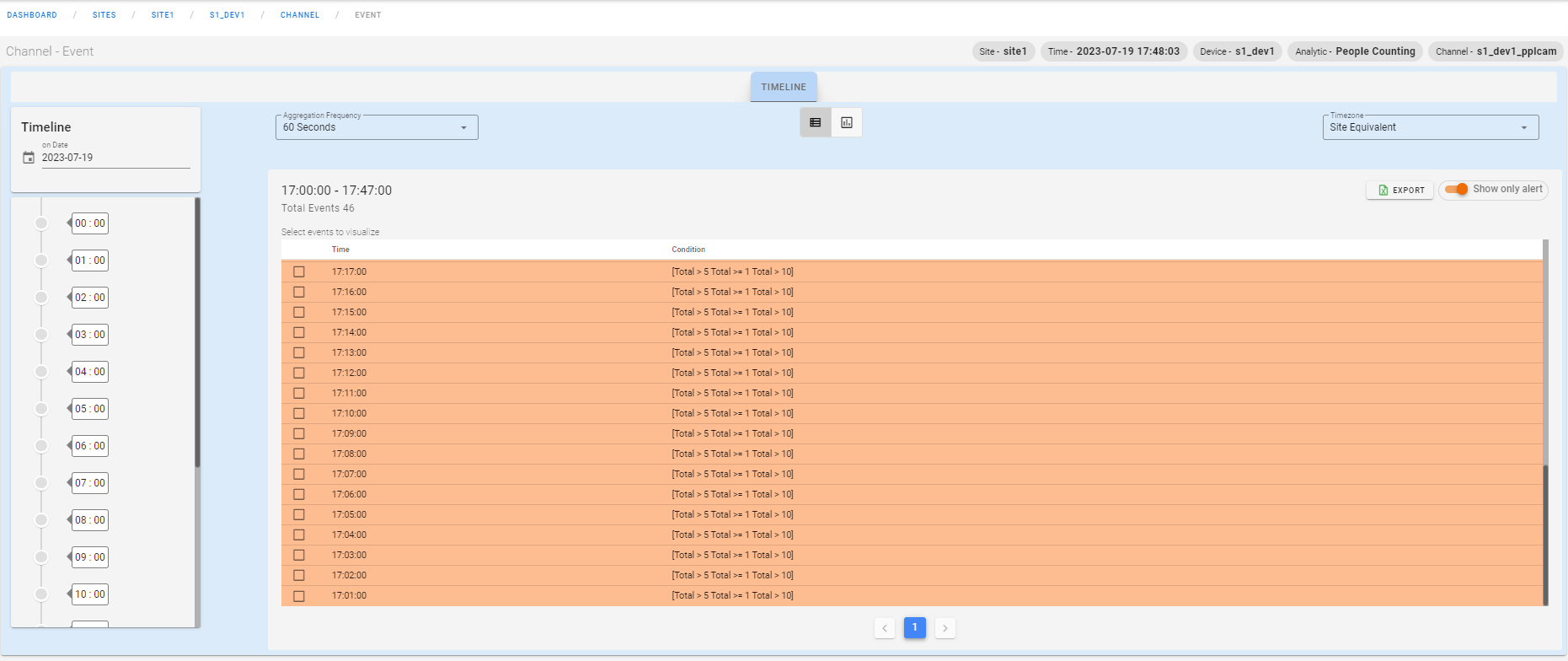
Task: Select the 05:00 timeline hour label
Action: [90, 409]
